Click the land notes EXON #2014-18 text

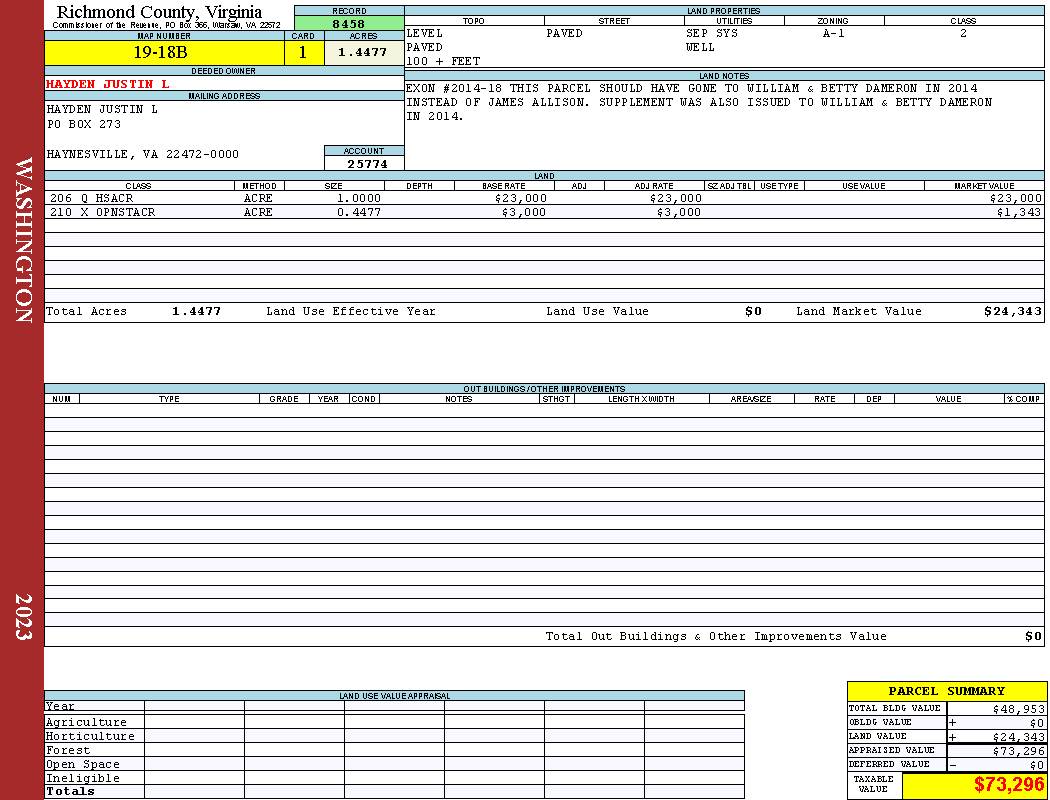click(x=699, y=102)
